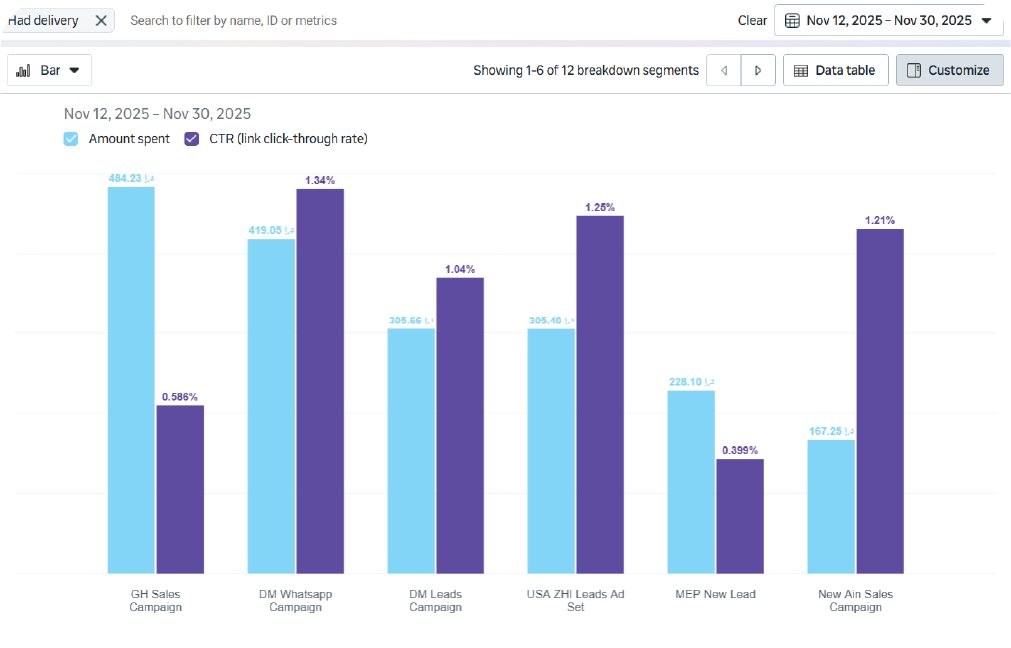Image resolution: width=1011 pixels, height=648 pixels.
Task: Click the MEP New Lead amount spent bar
Action: point(691,481)
